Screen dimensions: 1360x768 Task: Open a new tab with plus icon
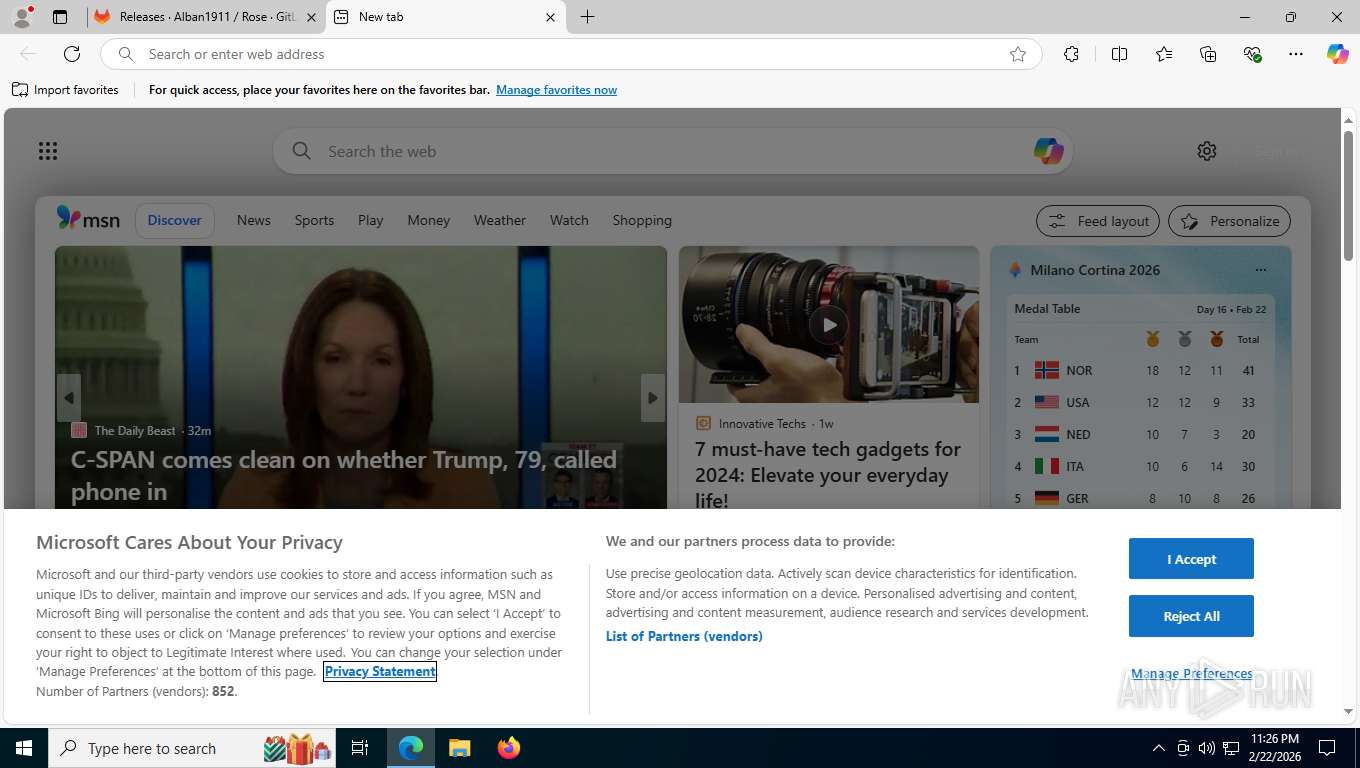[x=587, y=17]
